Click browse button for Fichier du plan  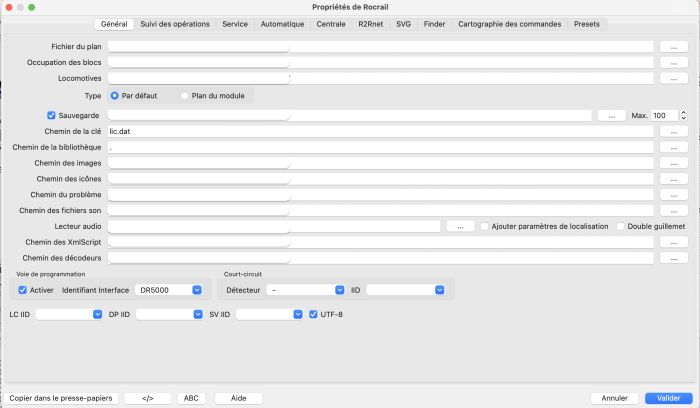(x=674, y=47)
